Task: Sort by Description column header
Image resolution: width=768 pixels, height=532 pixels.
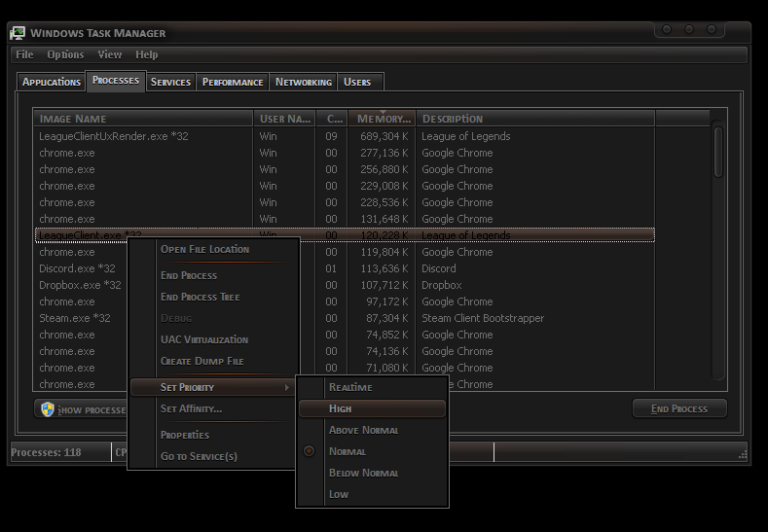Action: (x=535, y=119)
